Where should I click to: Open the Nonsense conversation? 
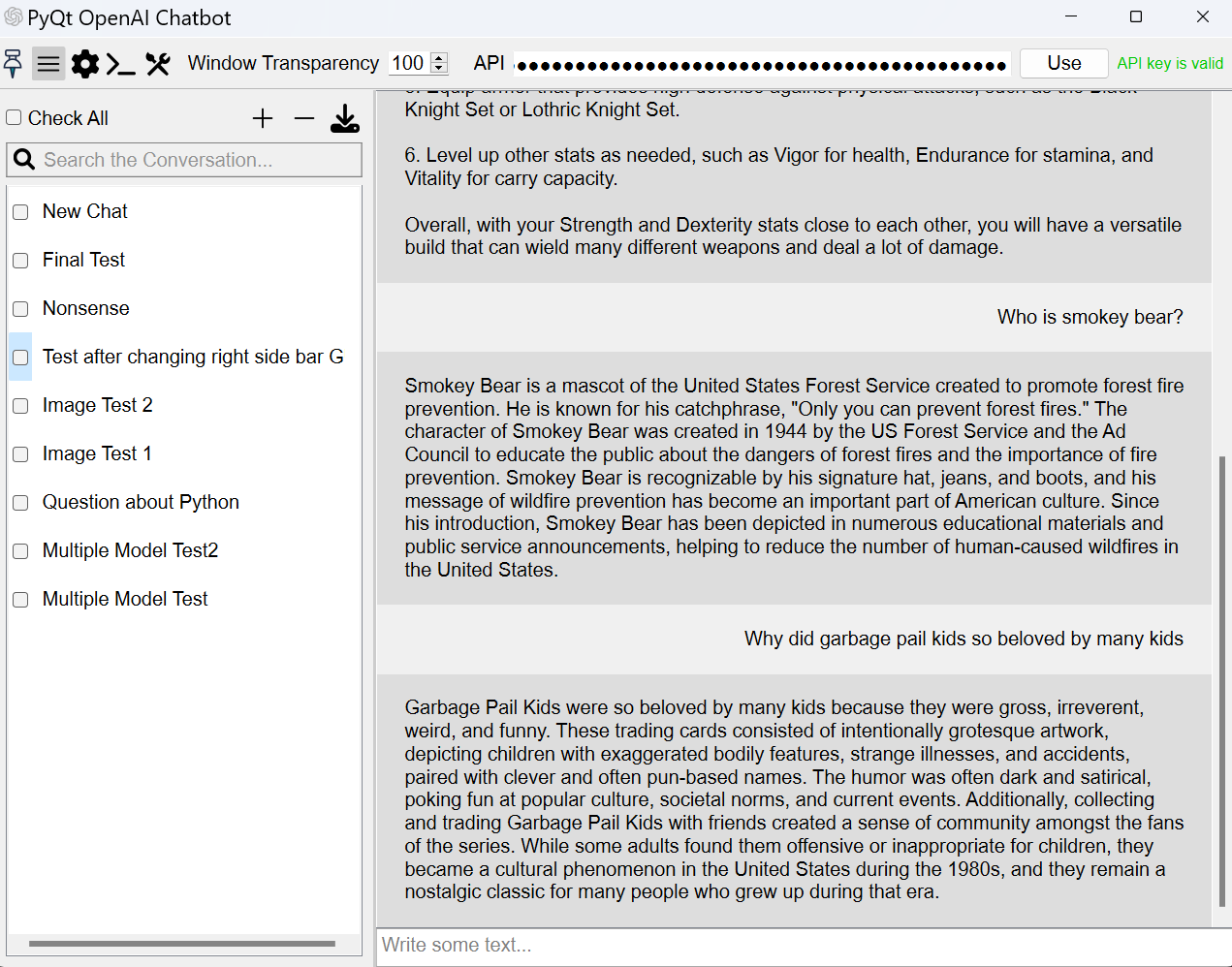(86, 308)
